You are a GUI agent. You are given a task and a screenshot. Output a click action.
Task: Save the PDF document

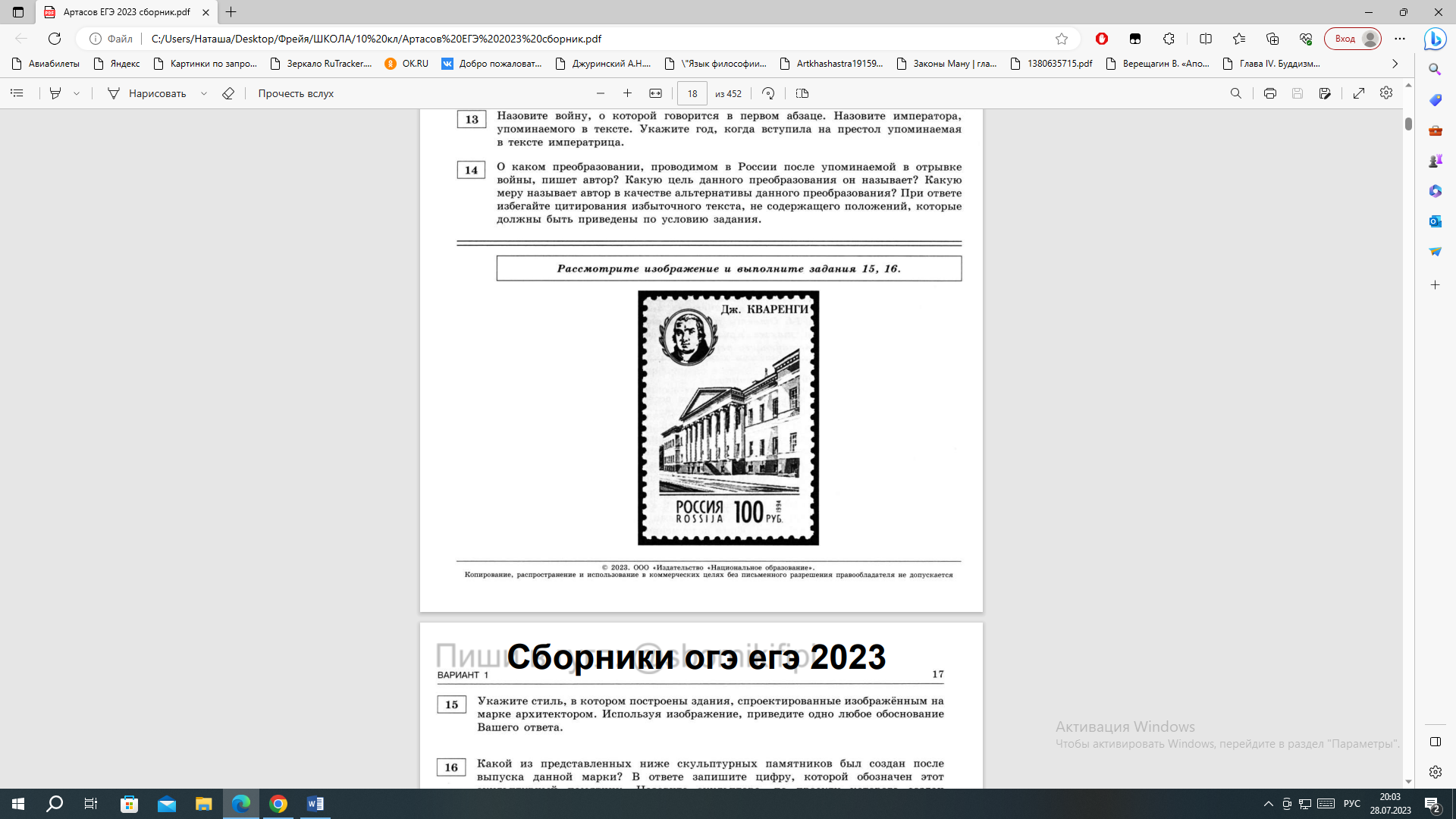point(1298,93)
